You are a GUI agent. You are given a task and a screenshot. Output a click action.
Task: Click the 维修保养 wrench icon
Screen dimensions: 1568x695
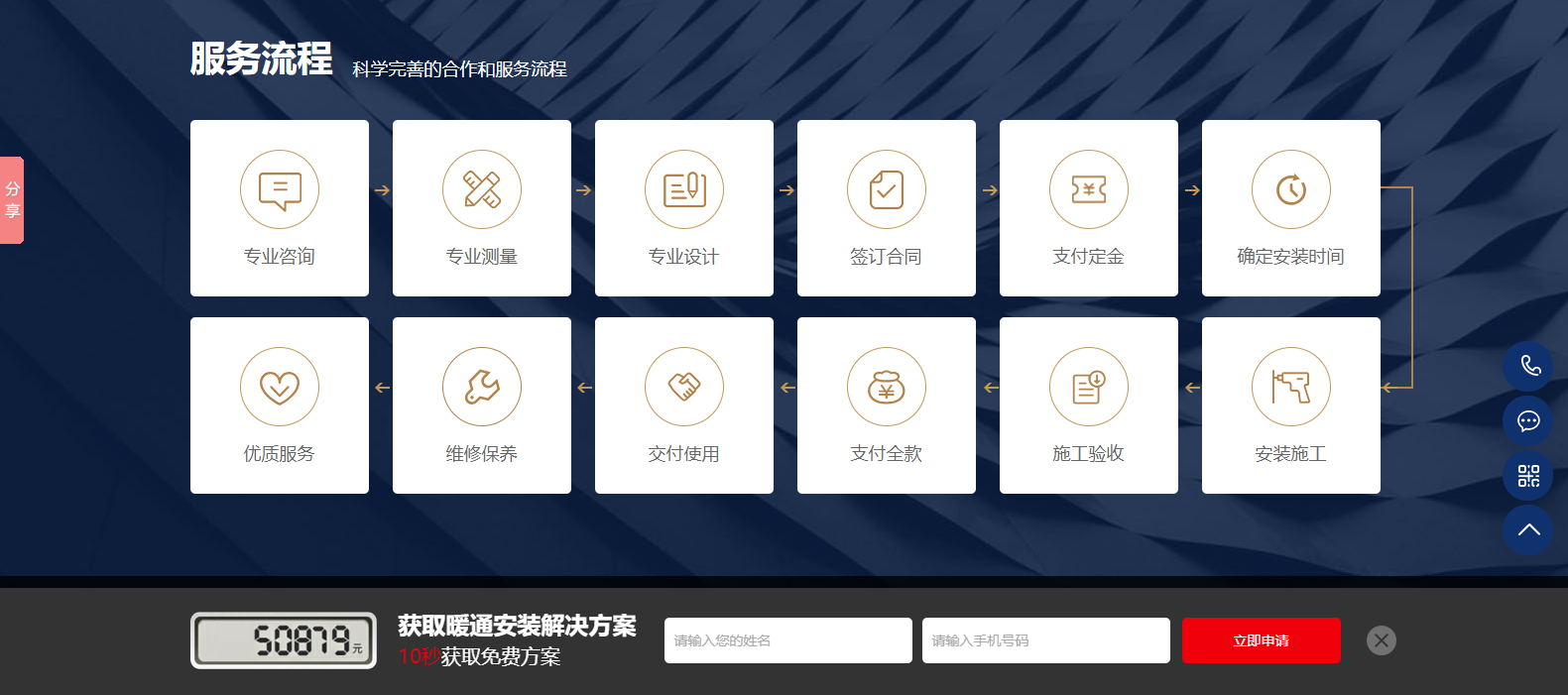[x=482, y=387]
